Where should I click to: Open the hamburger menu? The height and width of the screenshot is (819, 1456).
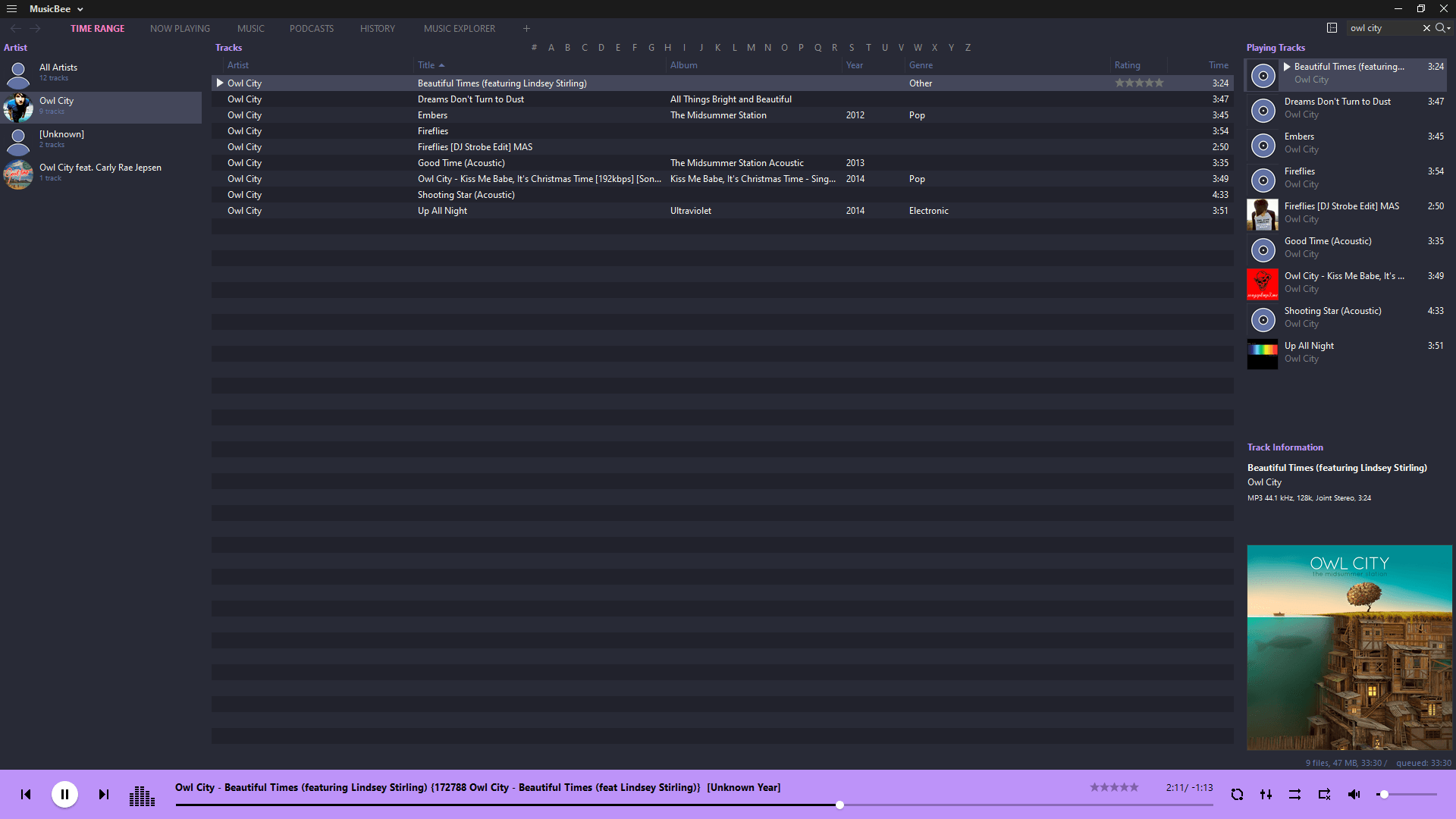11,8
